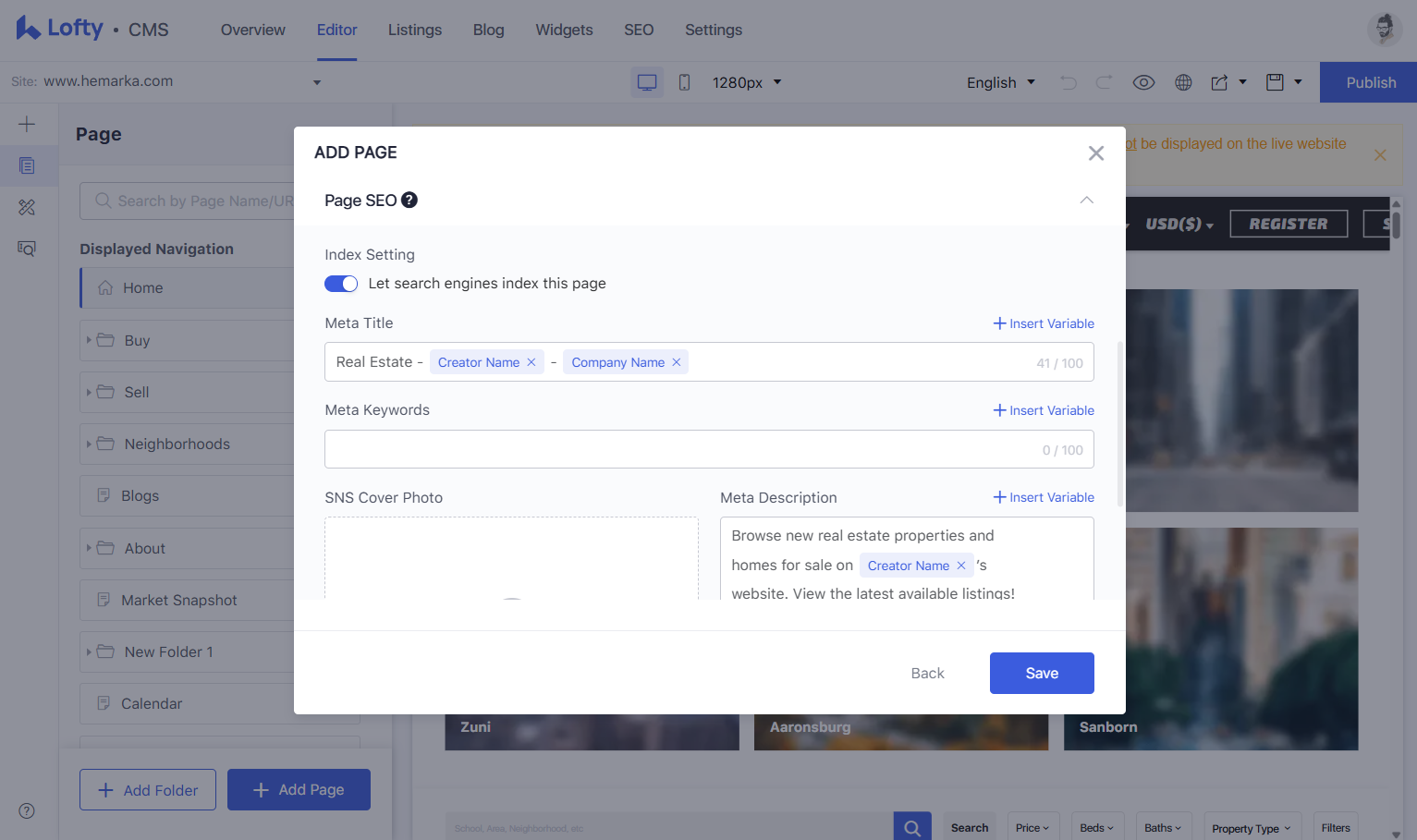Click Add Page button
This screenshot has width=1417, height=840.
[299, 790]
